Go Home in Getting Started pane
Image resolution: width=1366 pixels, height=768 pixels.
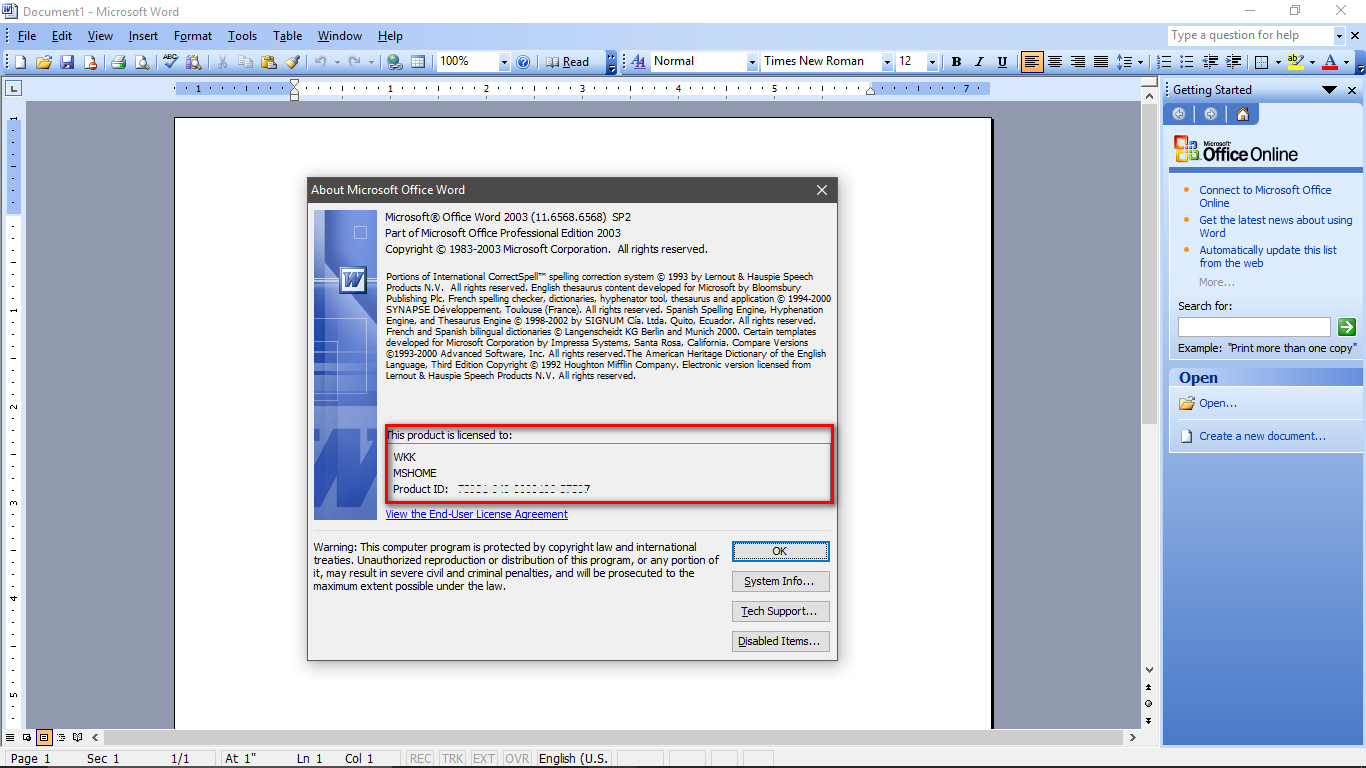tap(1242, 114)
